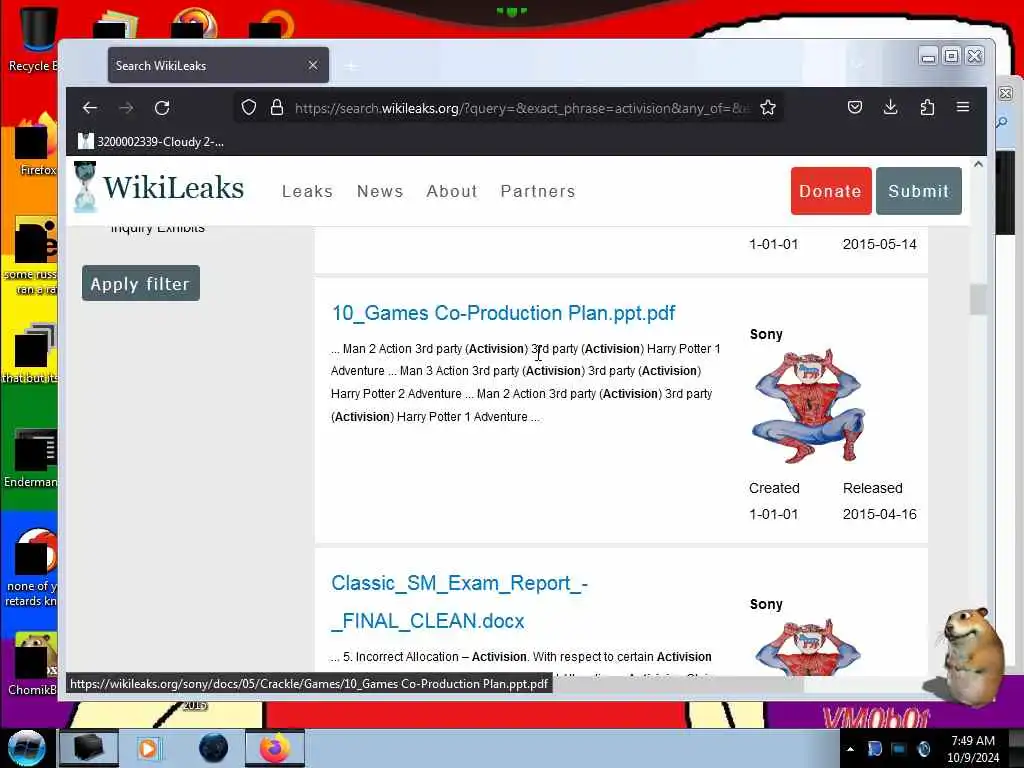This screenshot has width=1024, height=768.
Task: Click the Submit button
Action: [918, 191]
